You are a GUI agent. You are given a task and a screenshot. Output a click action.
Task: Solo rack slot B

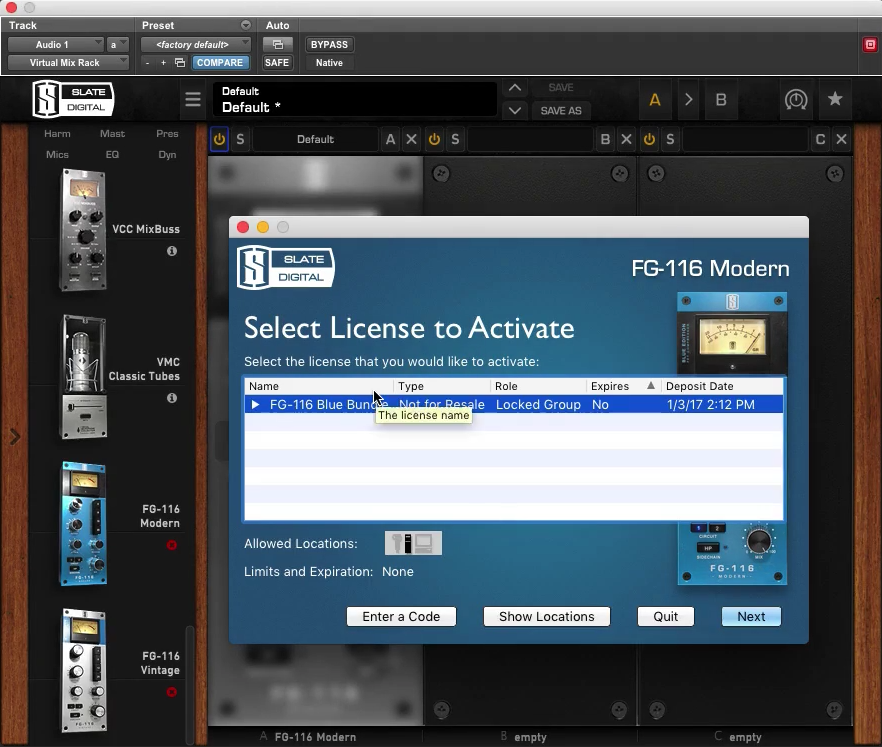[x=455, y=139]
